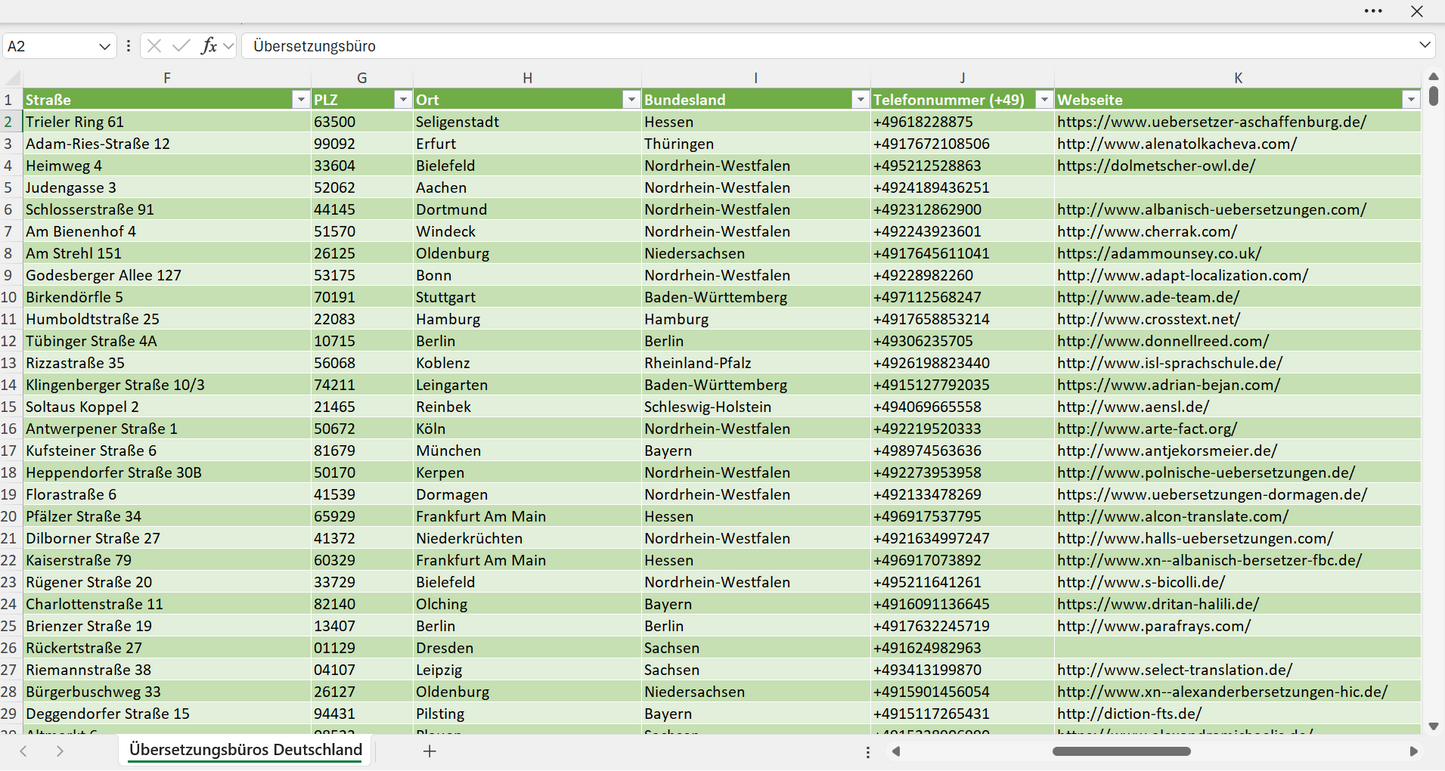Select phone number +4924189436251

pos(962,188)
